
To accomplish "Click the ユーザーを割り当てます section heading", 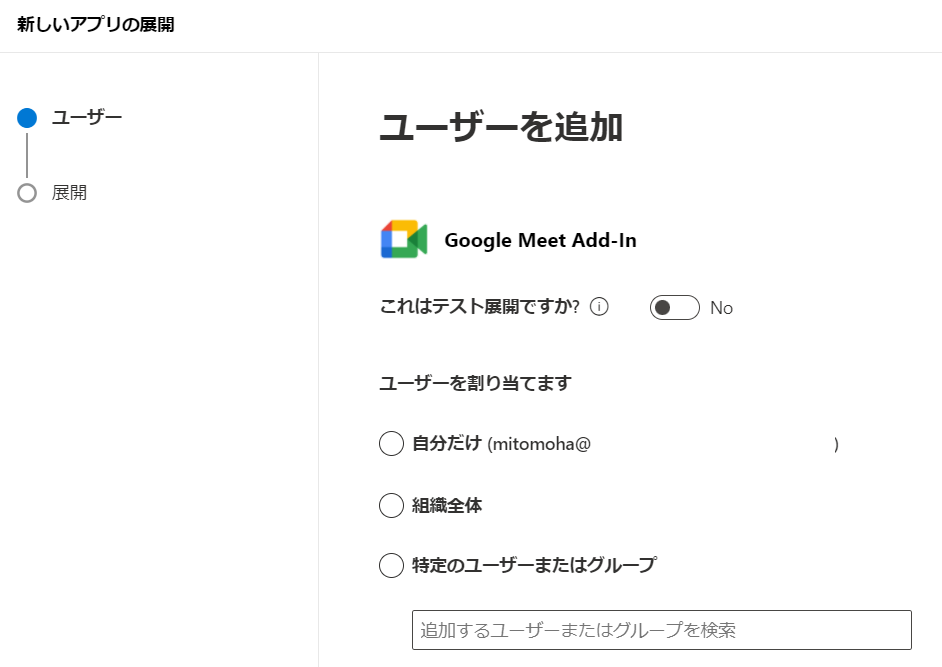I will [x=475, y=383].
